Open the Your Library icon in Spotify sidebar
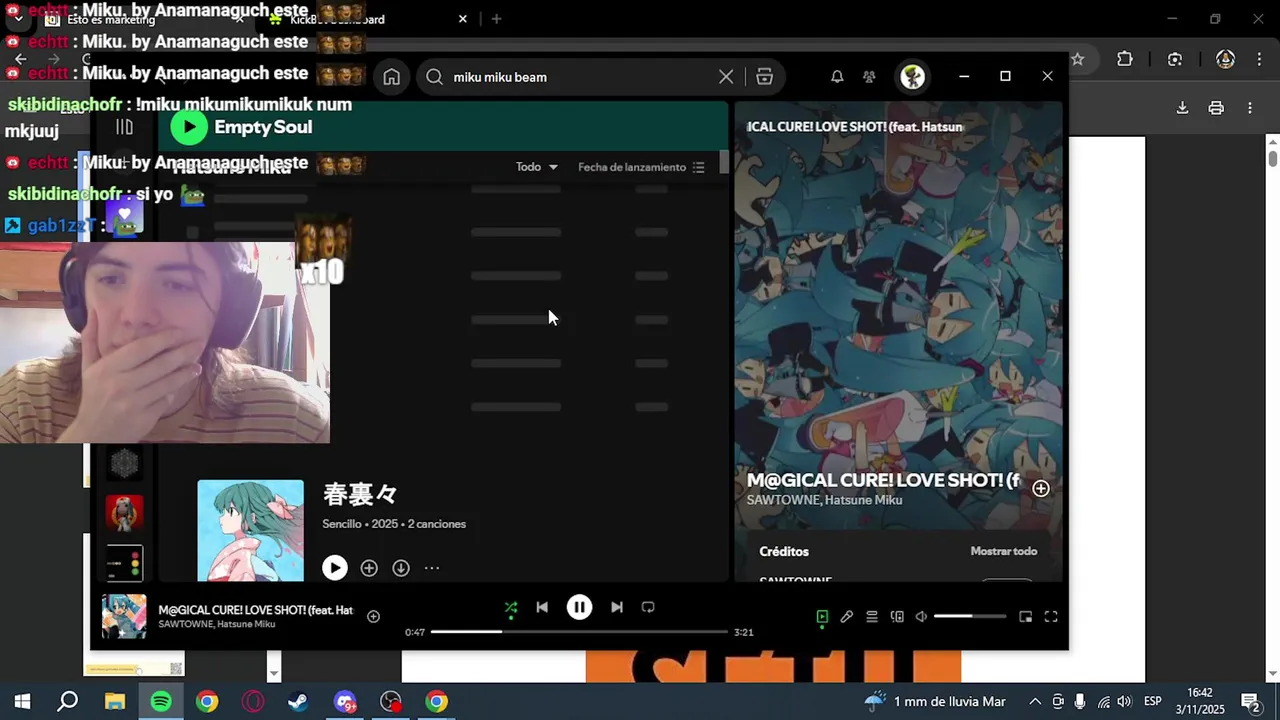 pyautogui.click(x=124, y=127)
